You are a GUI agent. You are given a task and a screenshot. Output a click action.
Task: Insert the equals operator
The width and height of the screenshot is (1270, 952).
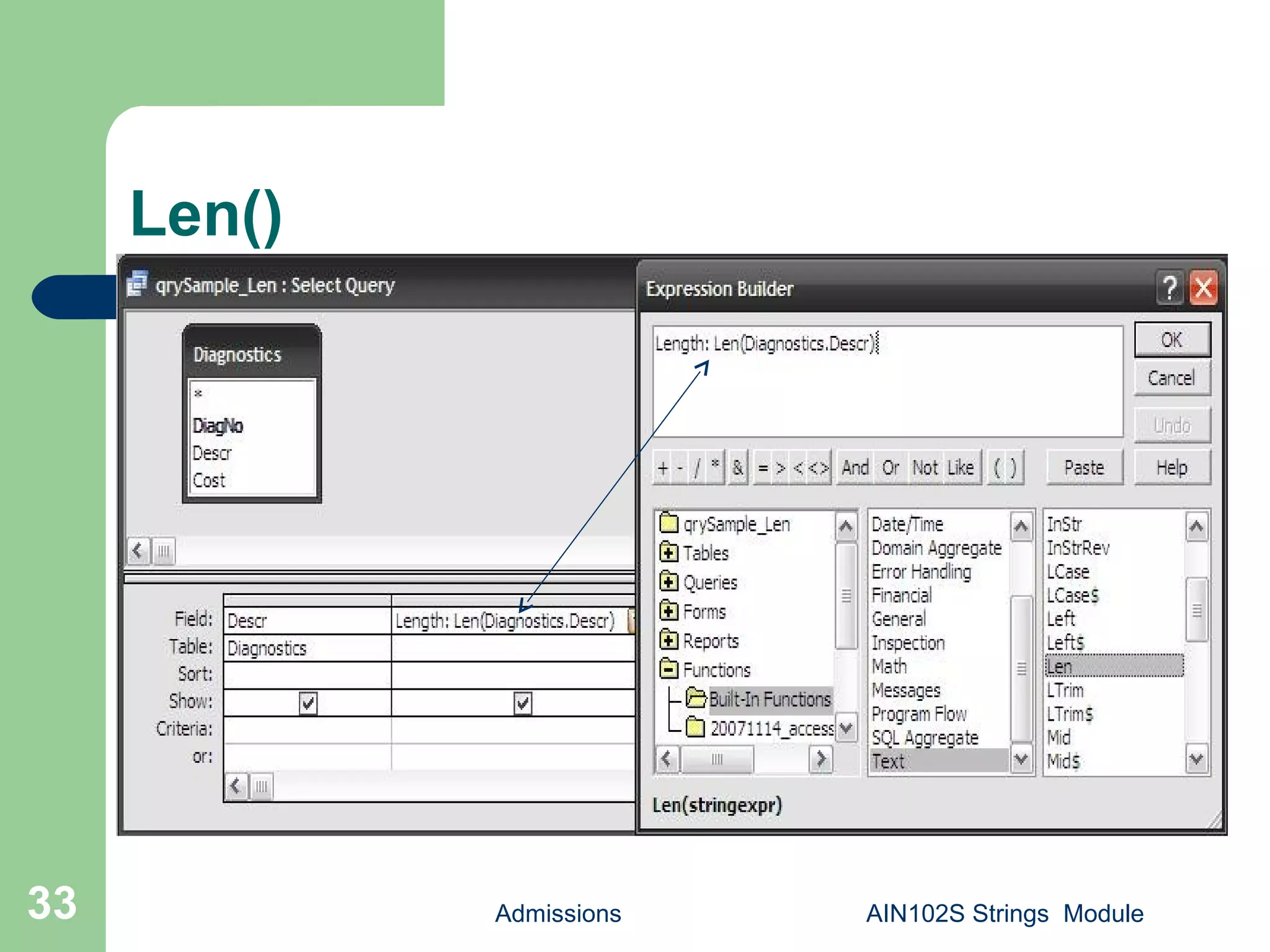pyautogui.click(x=763, y=468)
